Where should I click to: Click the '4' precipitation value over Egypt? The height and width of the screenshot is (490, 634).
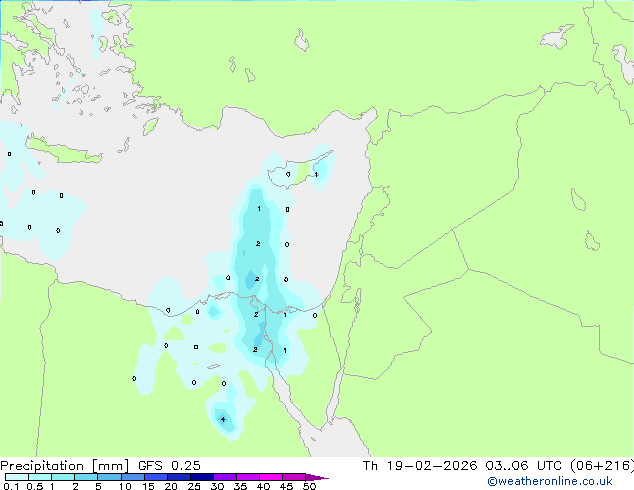[223, 419]
